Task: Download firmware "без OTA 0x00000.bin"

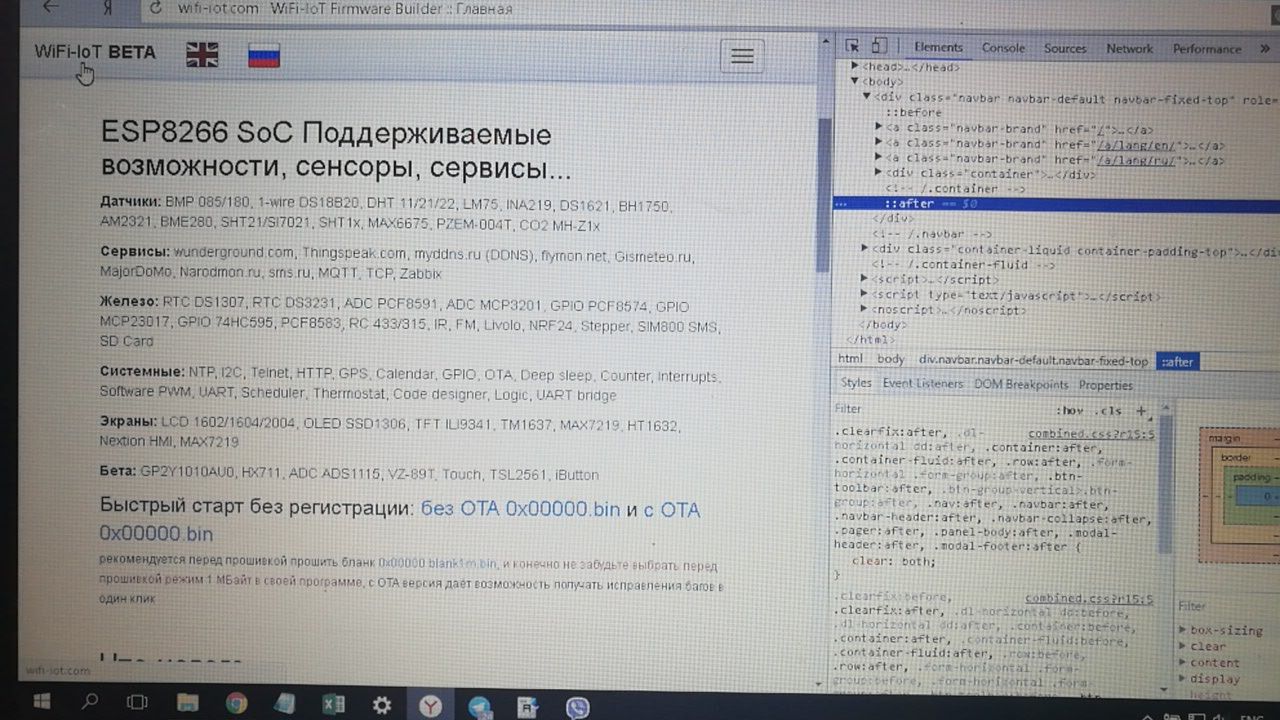Action: 520,509
